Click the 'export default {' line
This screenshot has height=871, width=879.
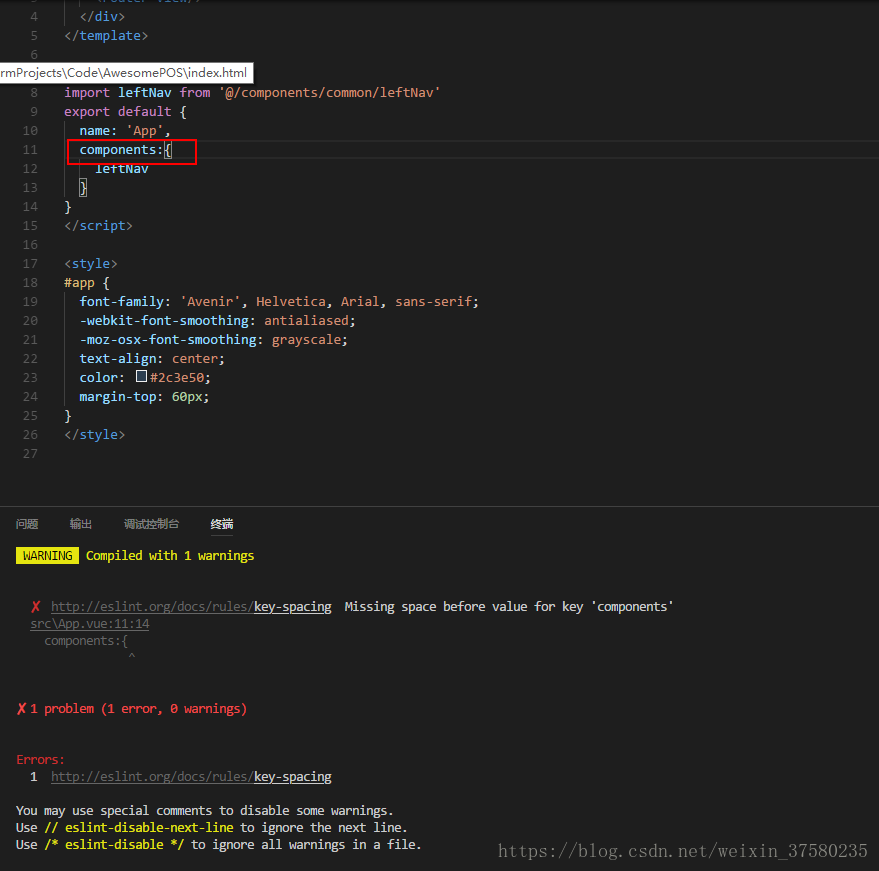point(125,112)
